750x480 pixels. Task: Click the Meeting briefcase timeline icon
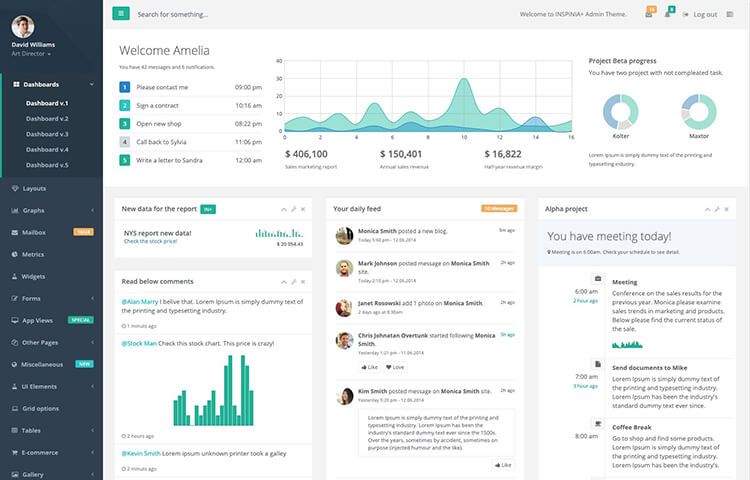point(597,278)
